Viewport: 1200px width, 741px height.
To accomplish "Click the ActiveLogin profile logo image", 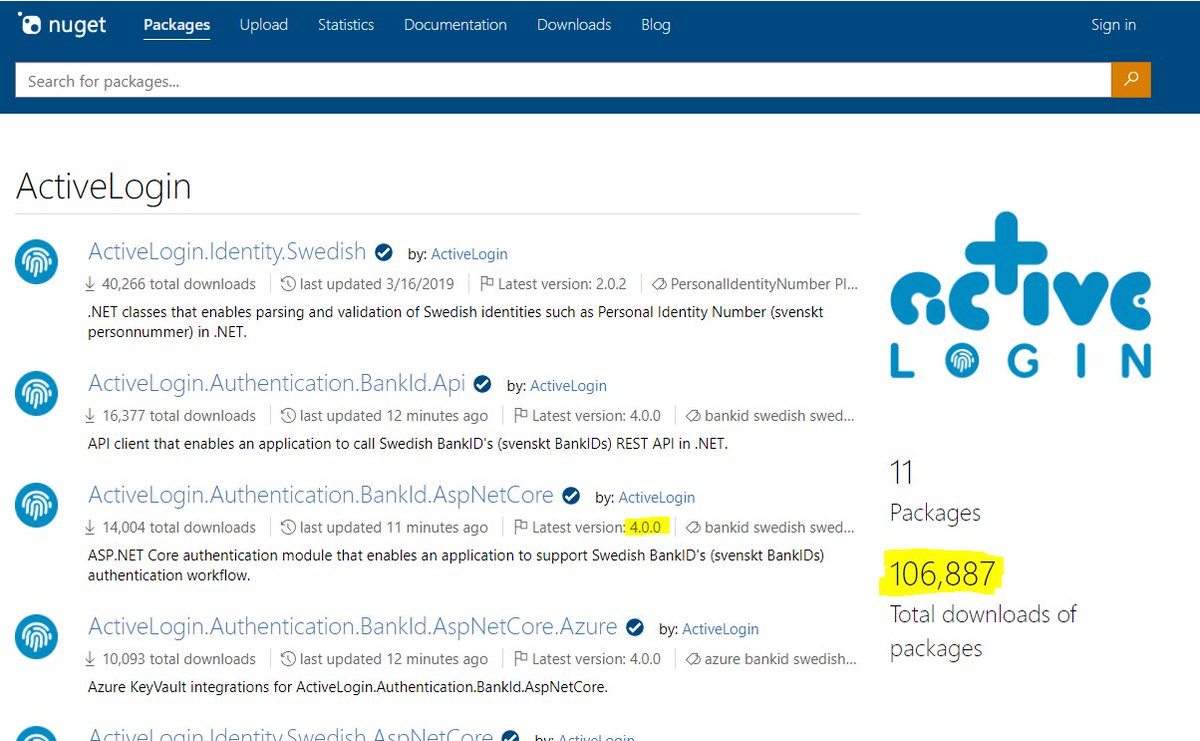I will tap(1021, 296).
